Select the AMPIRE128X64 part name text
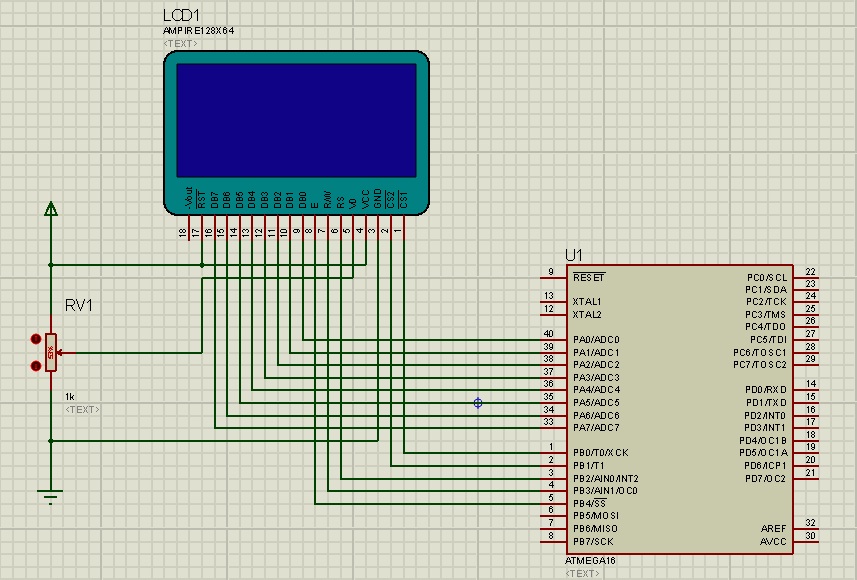Screen dimensions: 857x580 click(198, 31)
